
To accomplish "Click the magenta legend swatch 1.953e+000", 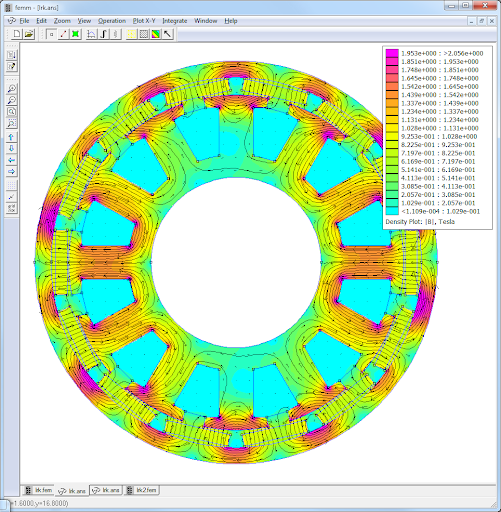I will (392, 53).
